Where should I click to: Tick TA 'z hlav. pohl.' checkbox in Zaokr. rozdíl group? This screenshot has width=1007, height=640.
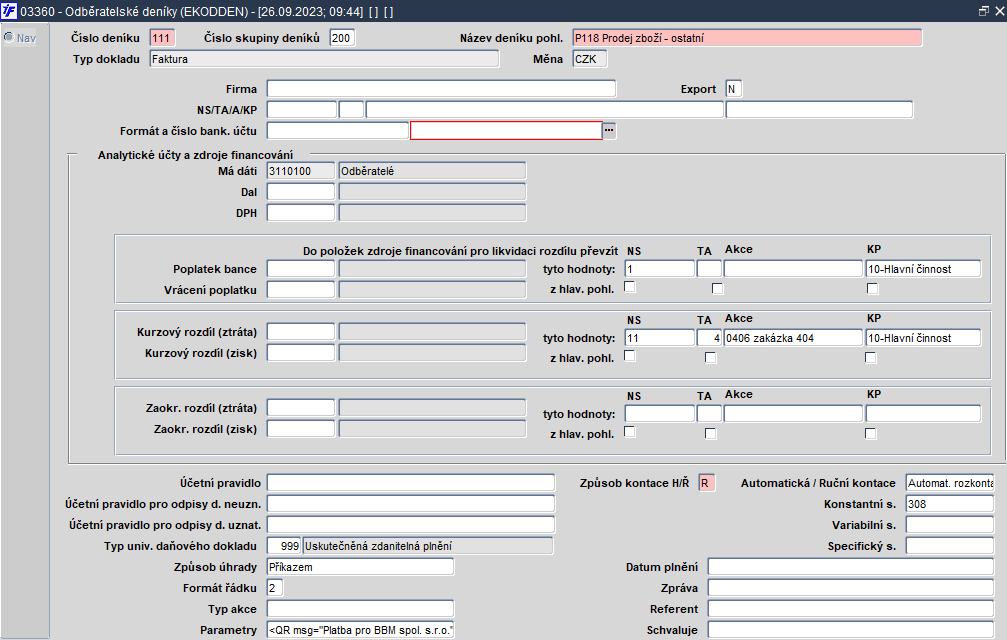click(x=710, y=434)
